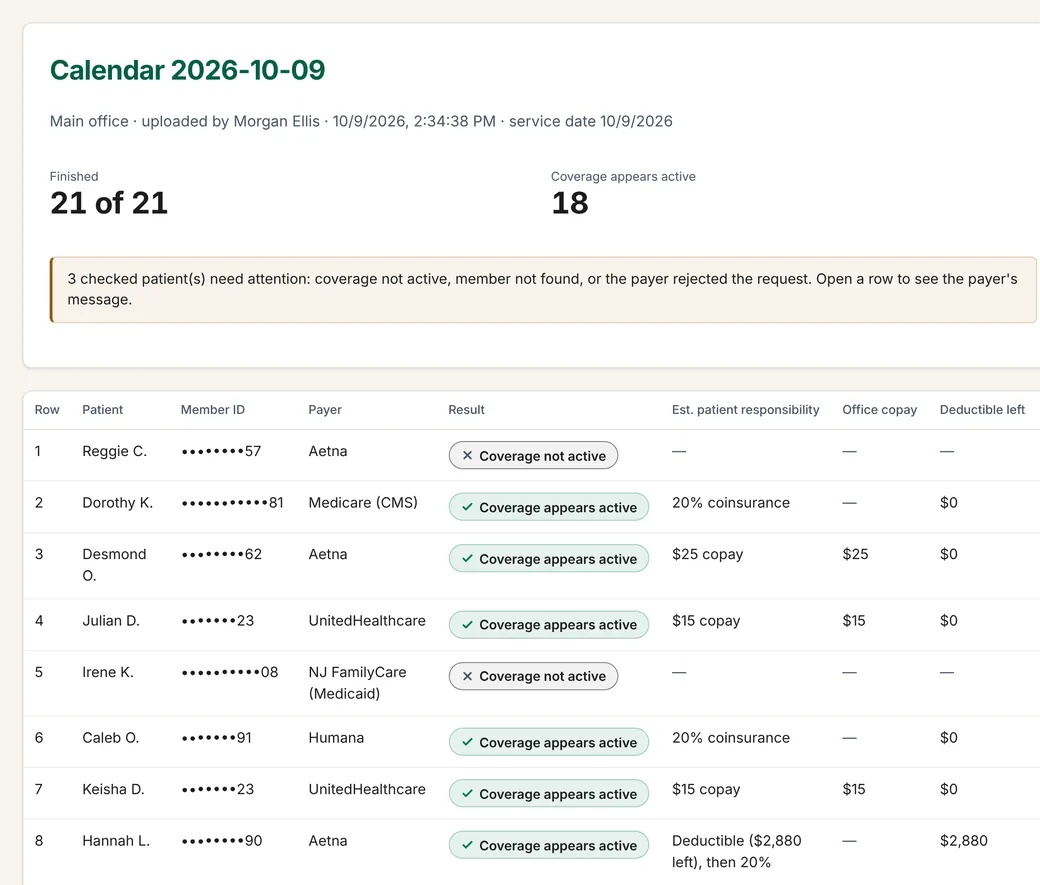Click member ID ending 57
The image size is (1040, 885).
[222, 451]
